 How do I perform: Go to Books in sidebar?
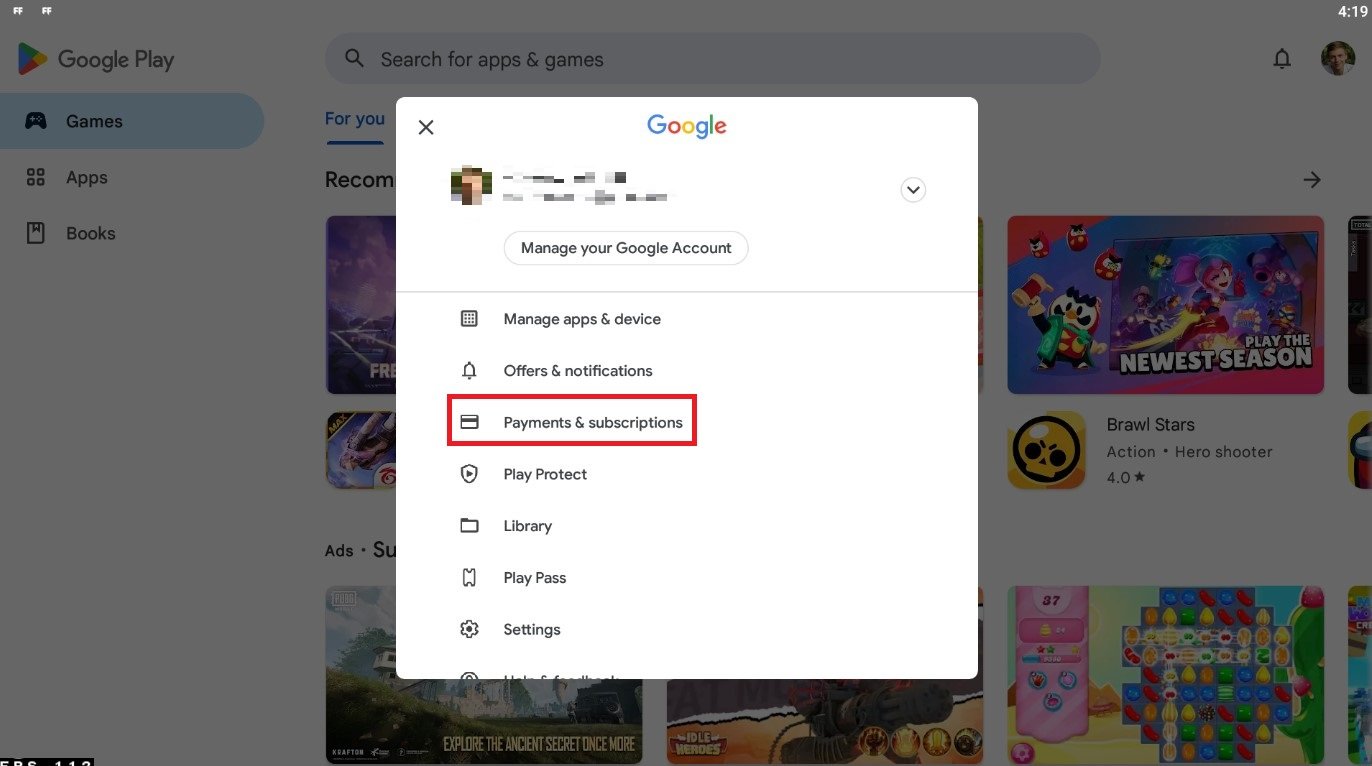click(x=90, y=233)
